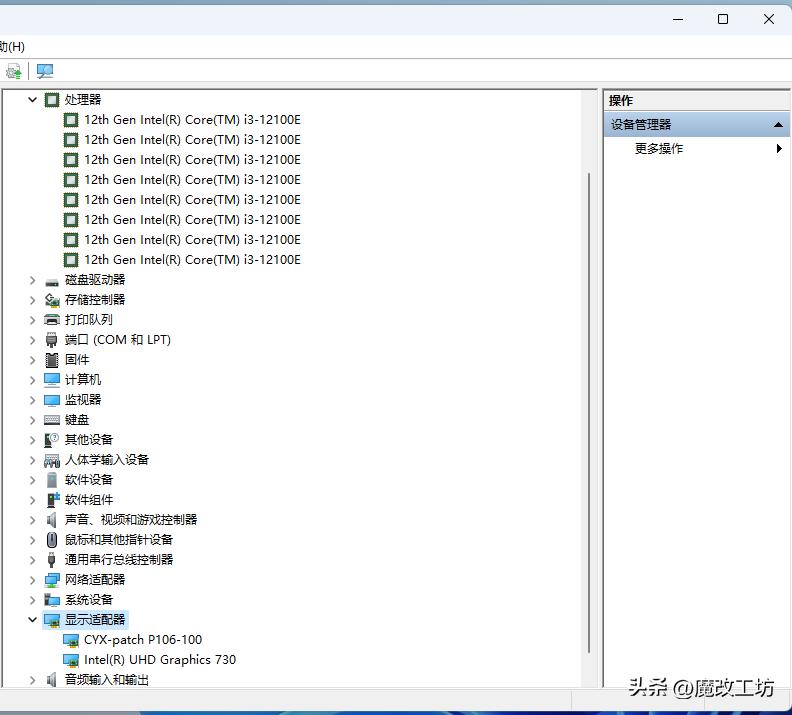Click the 人体学输入设备 icon

tap(52, 461)
